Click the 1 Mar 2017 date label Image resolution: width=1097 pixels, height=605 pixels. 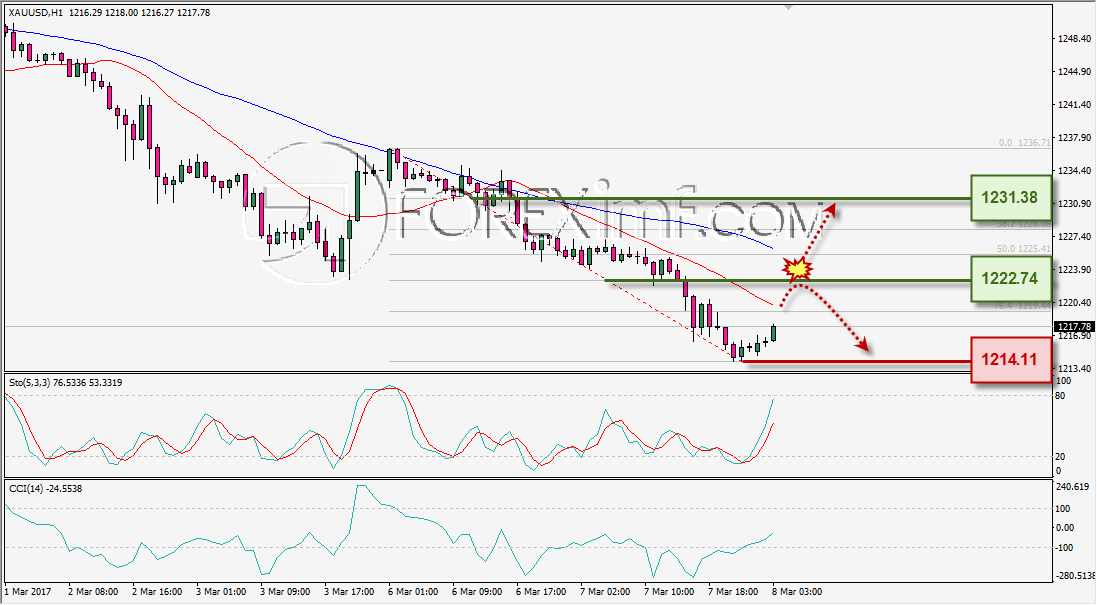click(28, 592)
